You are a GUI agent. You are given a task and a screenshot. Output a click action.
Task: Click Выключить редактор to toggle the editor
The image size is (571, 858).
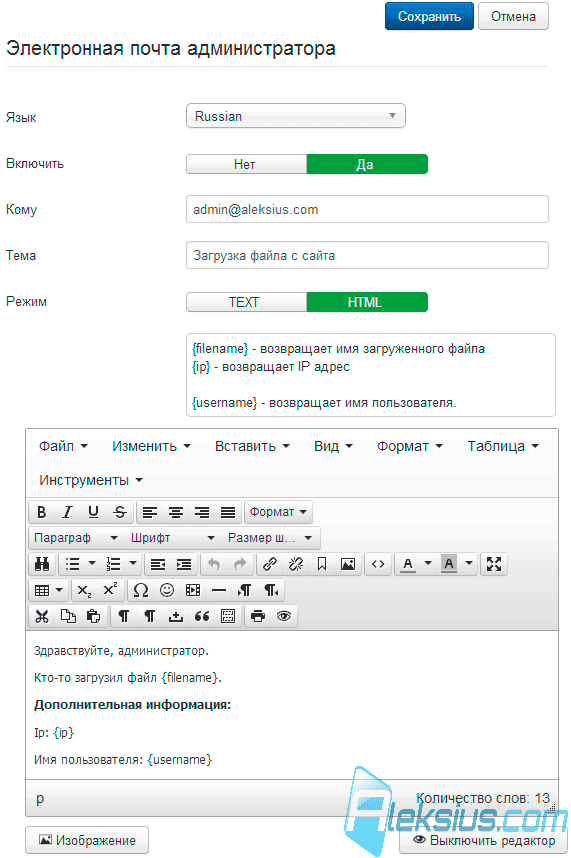tap(483, 840)
